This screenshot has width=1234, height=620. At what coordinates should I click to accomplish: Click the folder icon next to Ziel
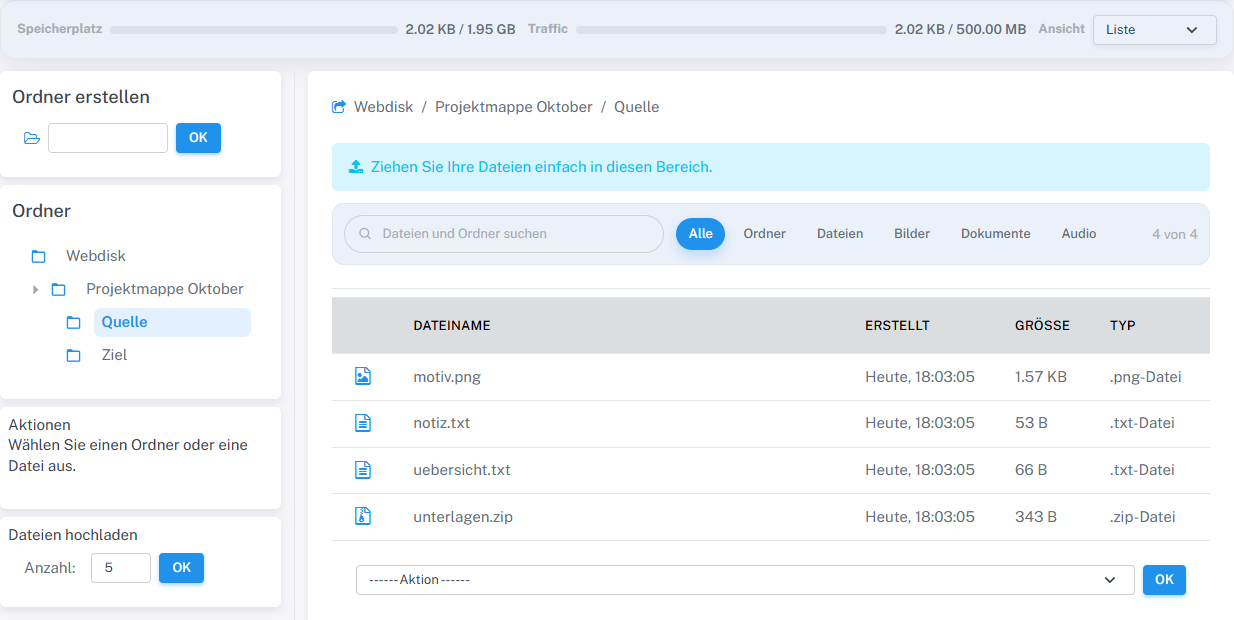click(73, 355)
